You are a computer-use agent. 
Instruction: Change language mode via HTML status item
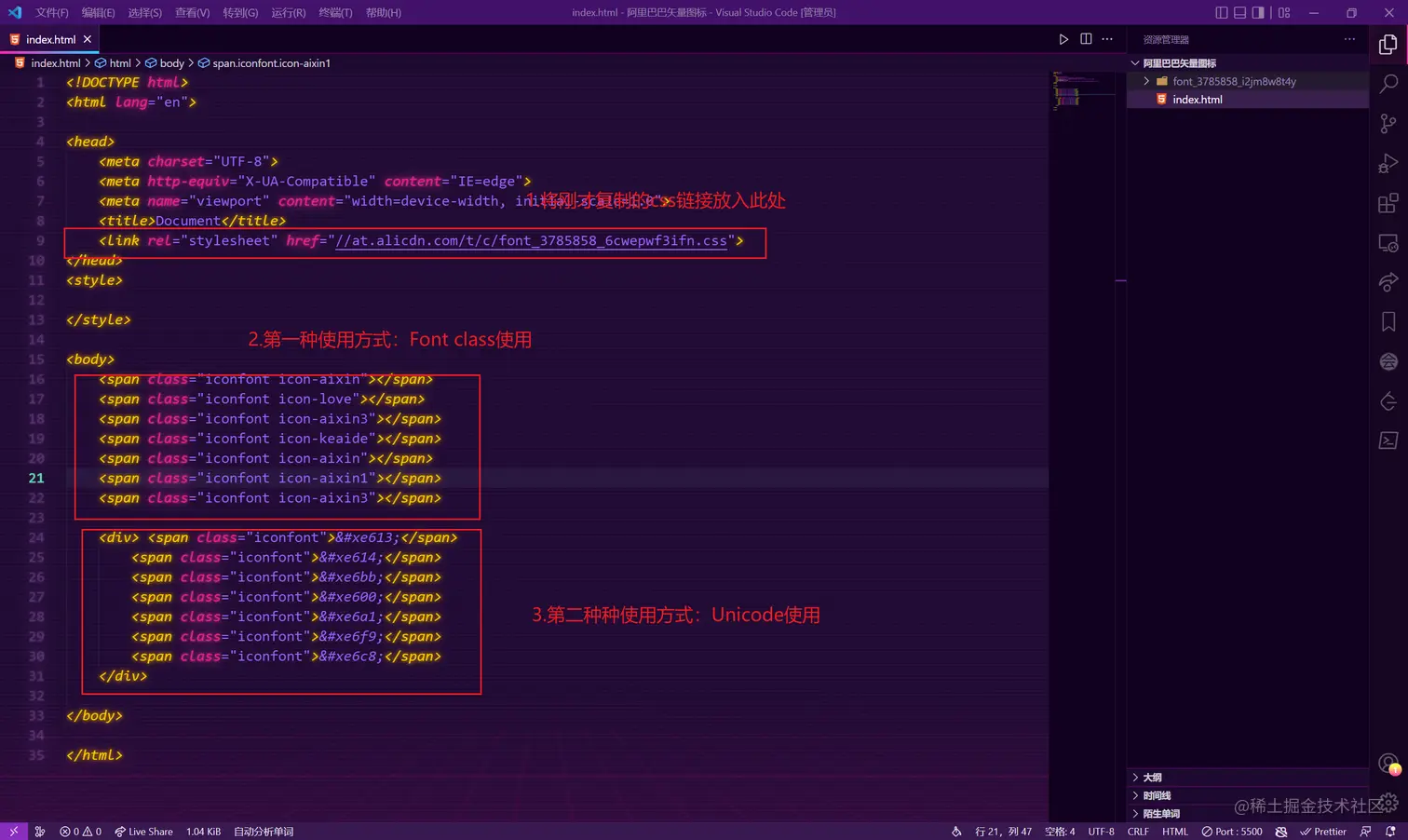coord(1175,831)
